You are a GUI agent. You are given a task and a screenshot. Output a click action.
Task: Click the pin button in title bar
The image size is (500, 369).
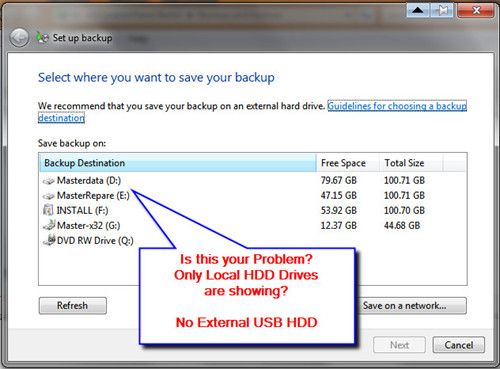[443, 11]
